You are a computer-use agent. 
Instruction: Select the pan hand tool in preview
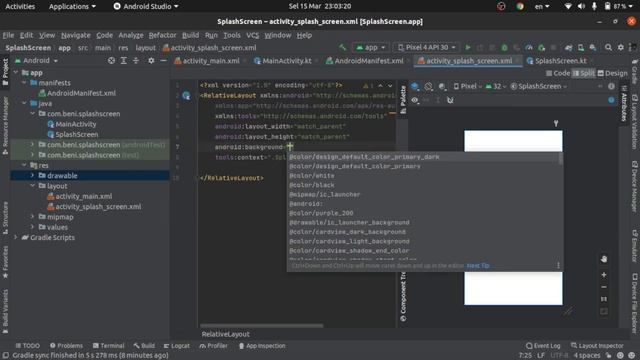click(x=604, y=259)
